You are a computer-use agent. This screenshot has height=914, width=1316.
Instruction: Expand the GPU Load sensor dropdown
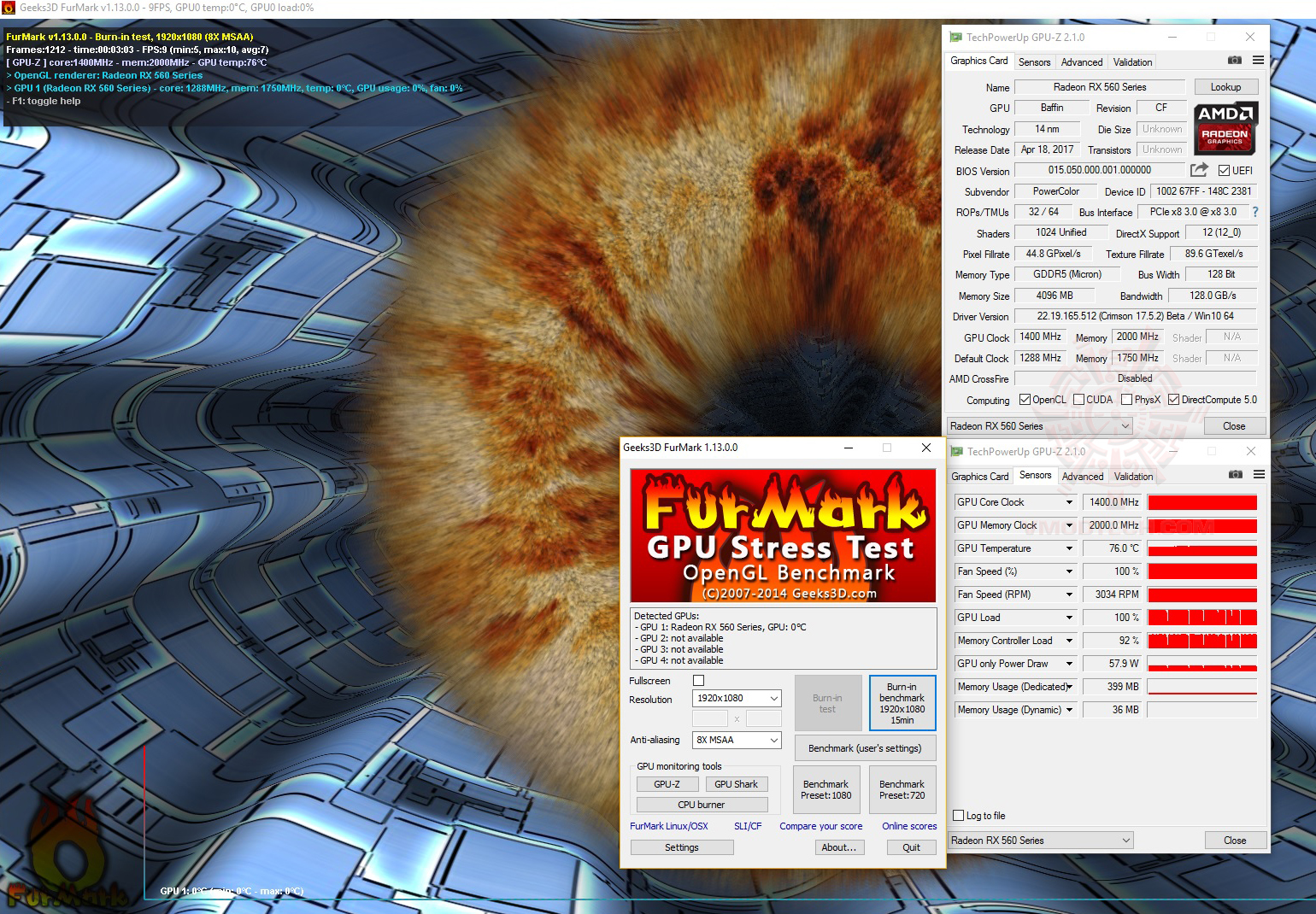click(x=1069, y=618)
